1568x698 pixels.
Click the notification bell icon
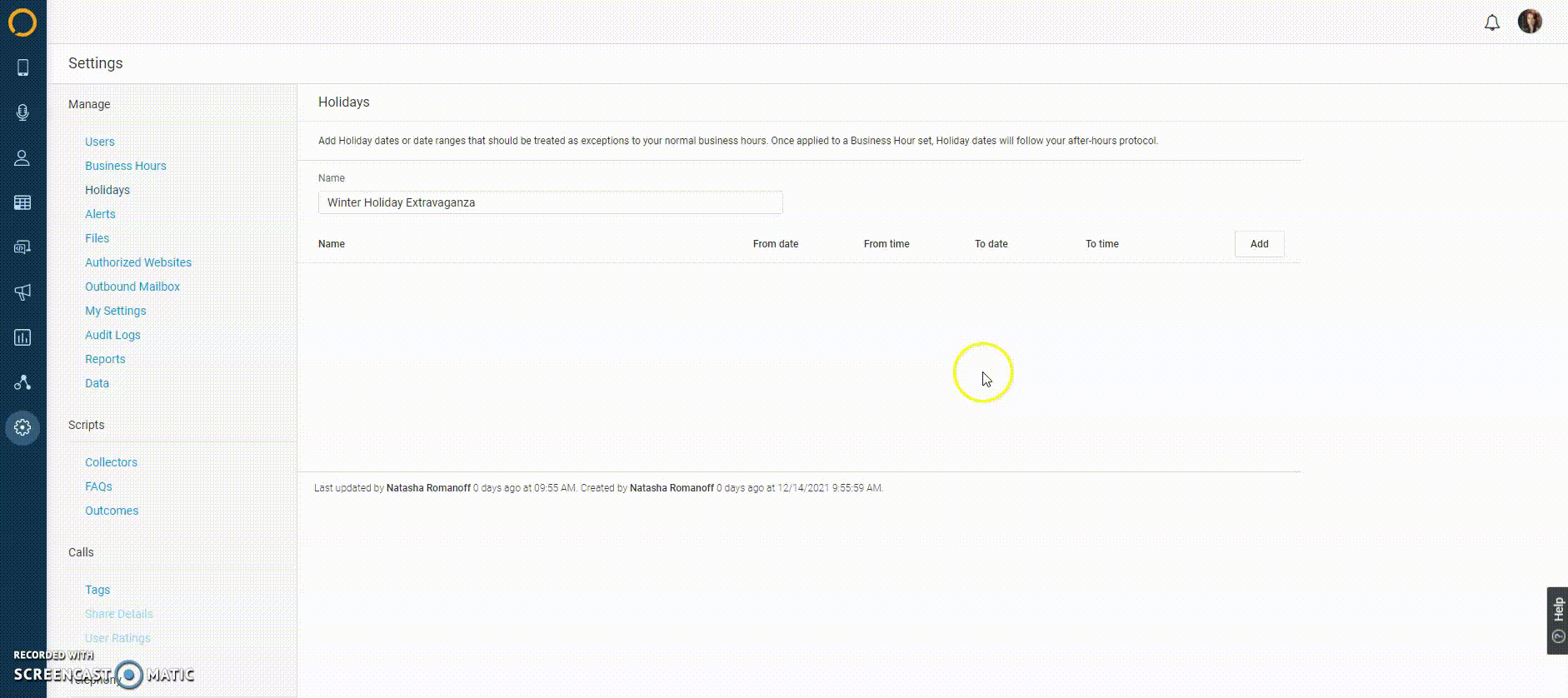(x=1491, y=22)
